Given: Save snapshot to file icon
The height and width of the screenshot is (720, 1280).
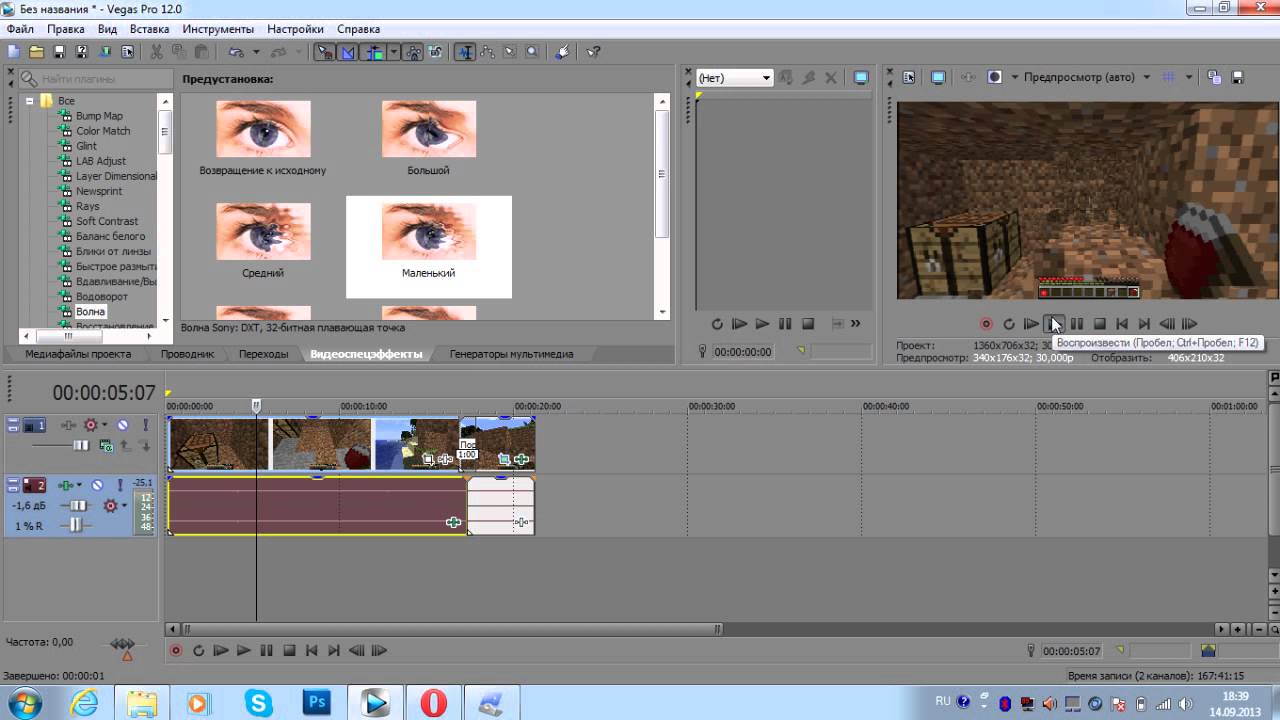Looking at the screenshot, I should (1238, 77).
